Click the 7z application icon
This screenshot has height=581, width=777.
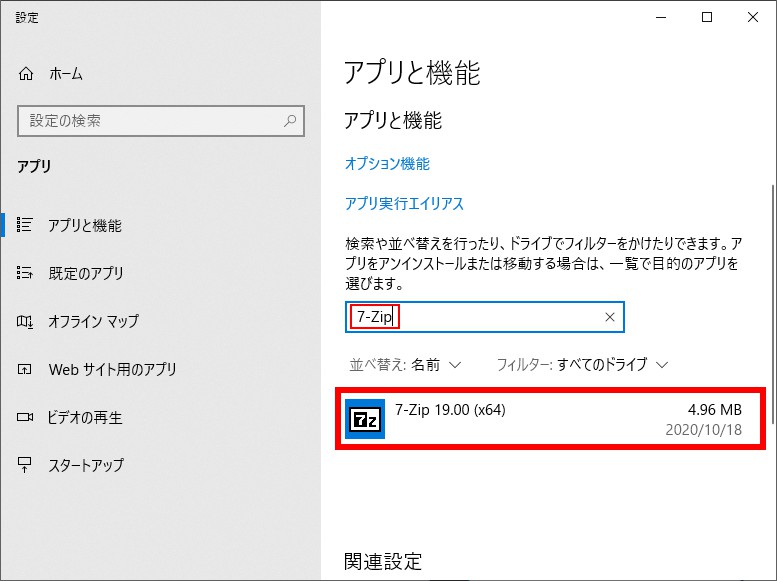tap(365, 419)
